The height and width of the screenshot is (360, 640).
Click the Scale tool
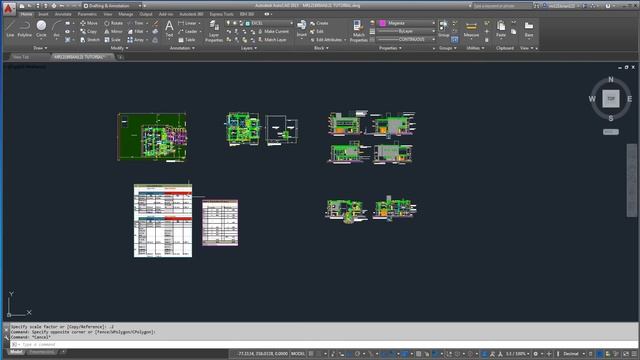113,40
